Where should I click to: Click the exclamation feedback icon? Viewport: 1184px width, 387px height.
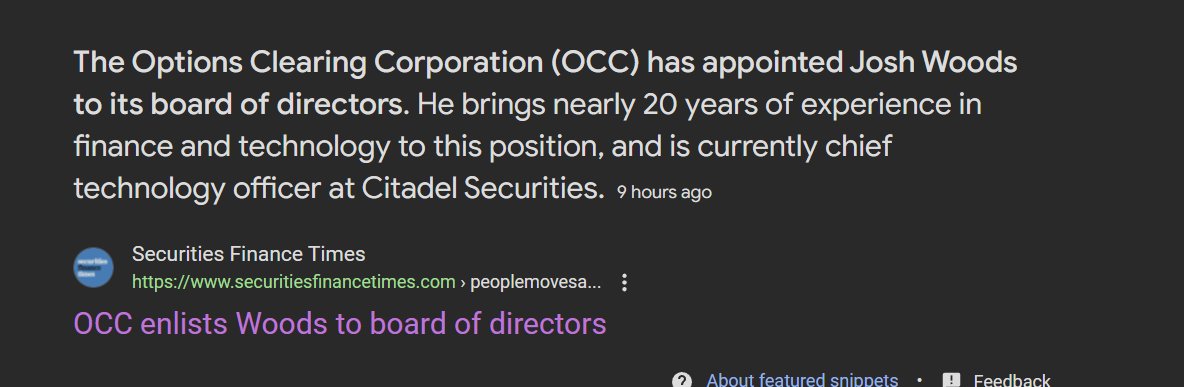(x=951, y=379)
